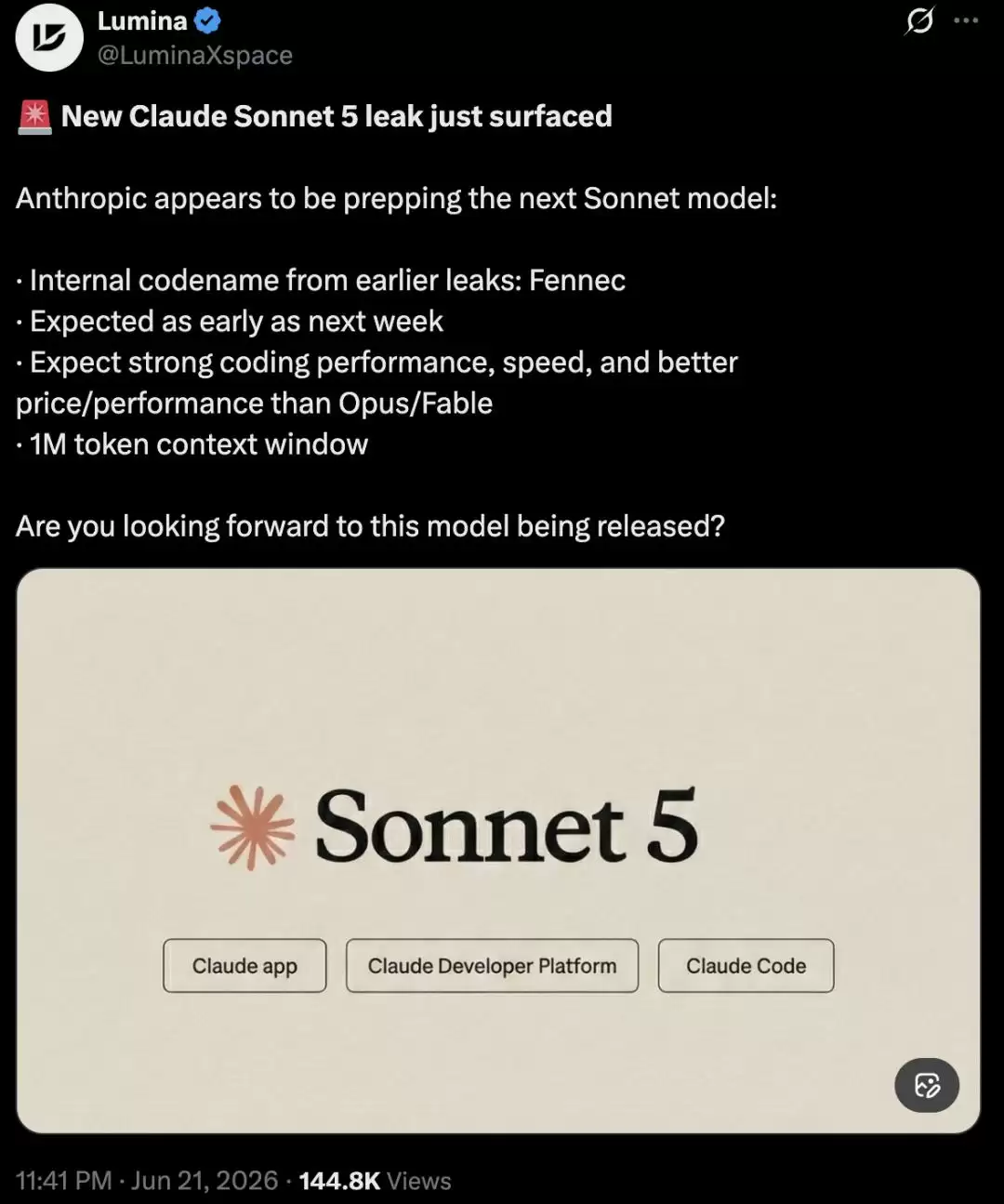Click the orange Claude starburst logo

(x=253, y=827)
